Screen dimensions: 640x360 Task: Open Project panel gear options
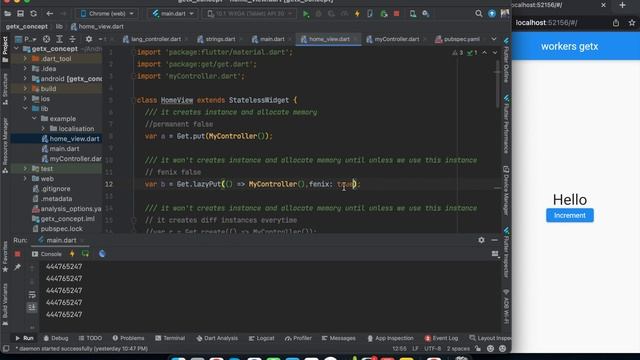[89, 39]
